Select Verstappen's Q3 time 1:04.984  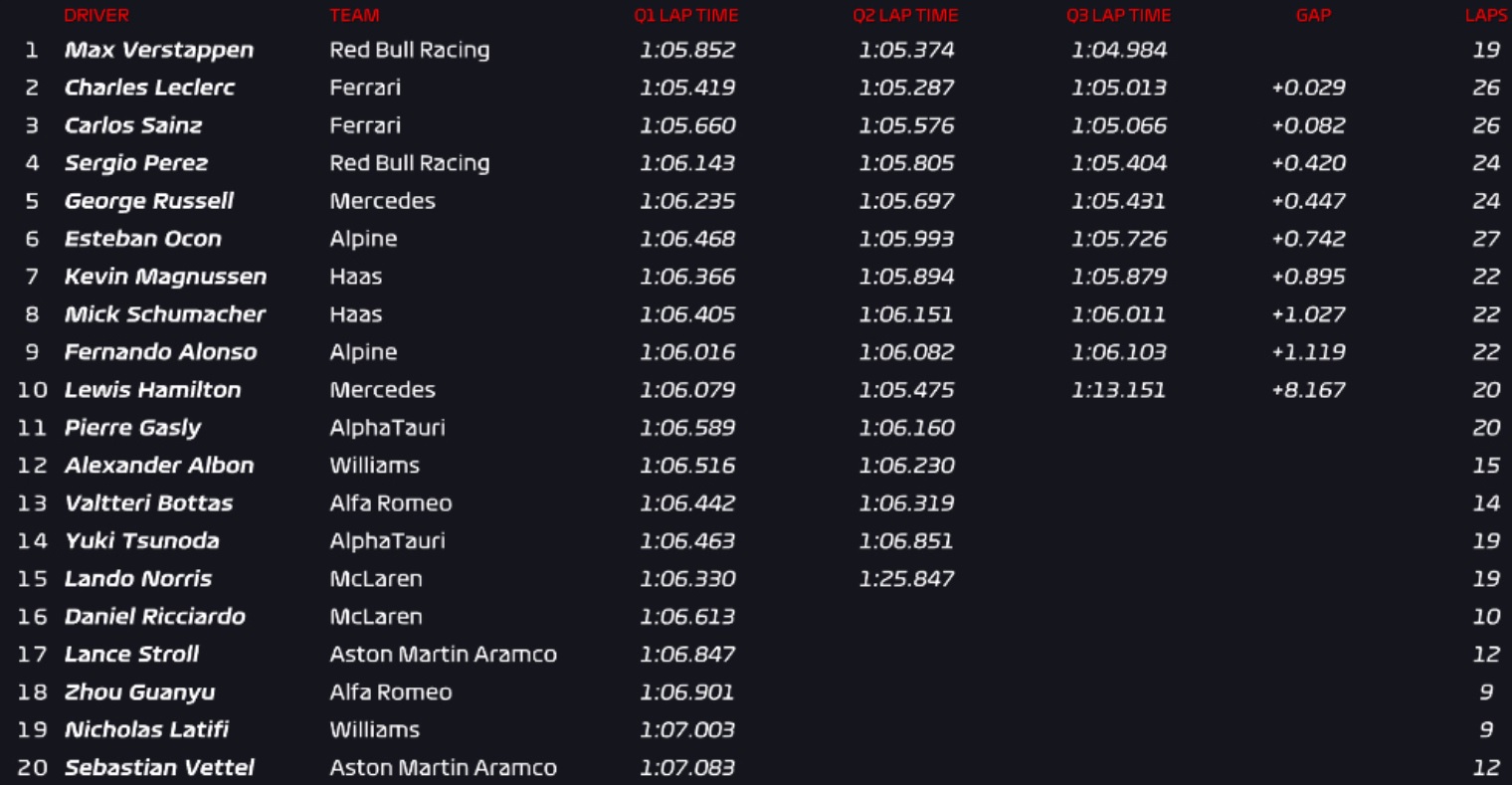tap(1119, 50)
